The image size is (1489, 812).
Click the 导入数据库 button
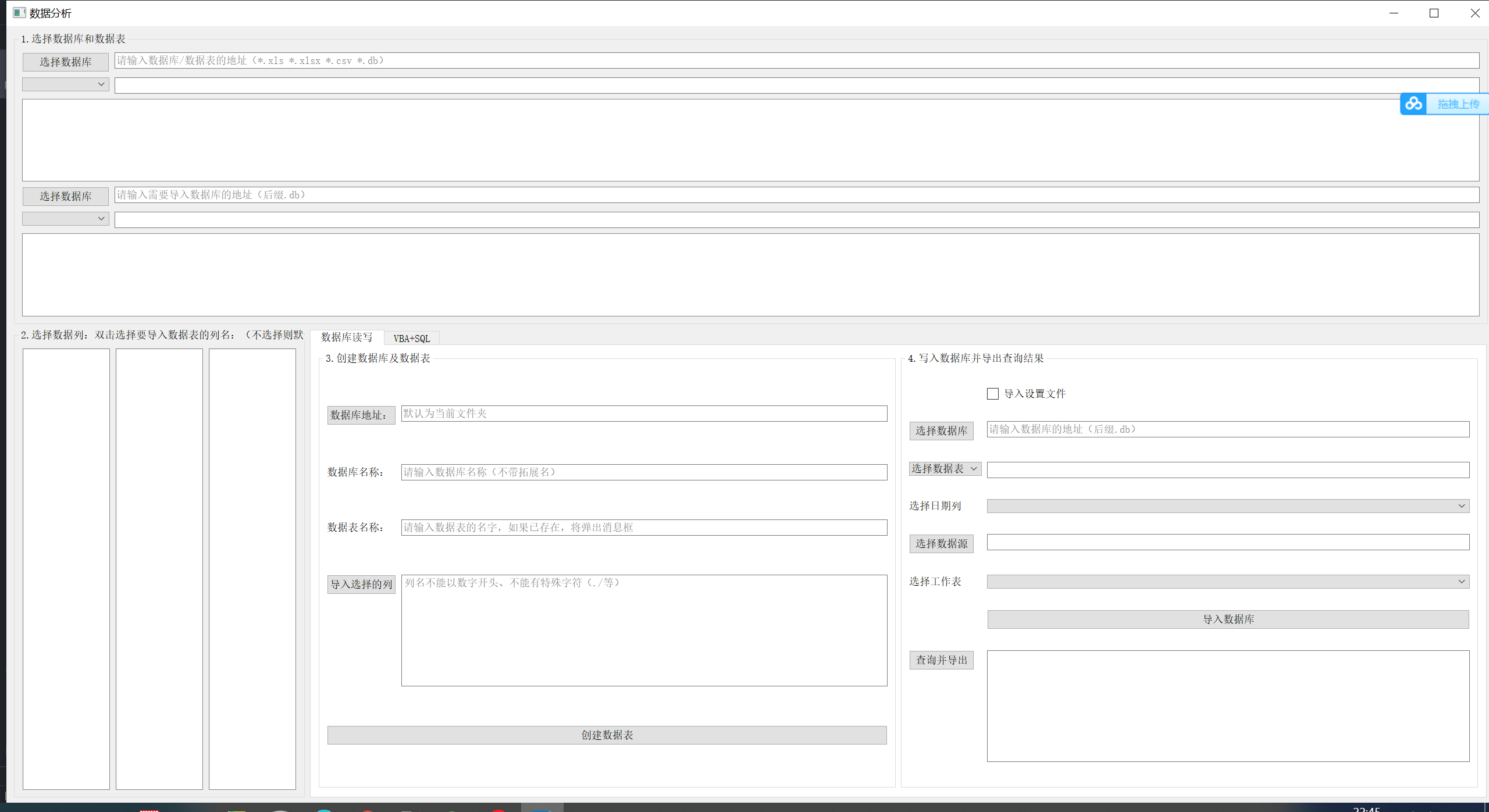[x=1228, y=619]
